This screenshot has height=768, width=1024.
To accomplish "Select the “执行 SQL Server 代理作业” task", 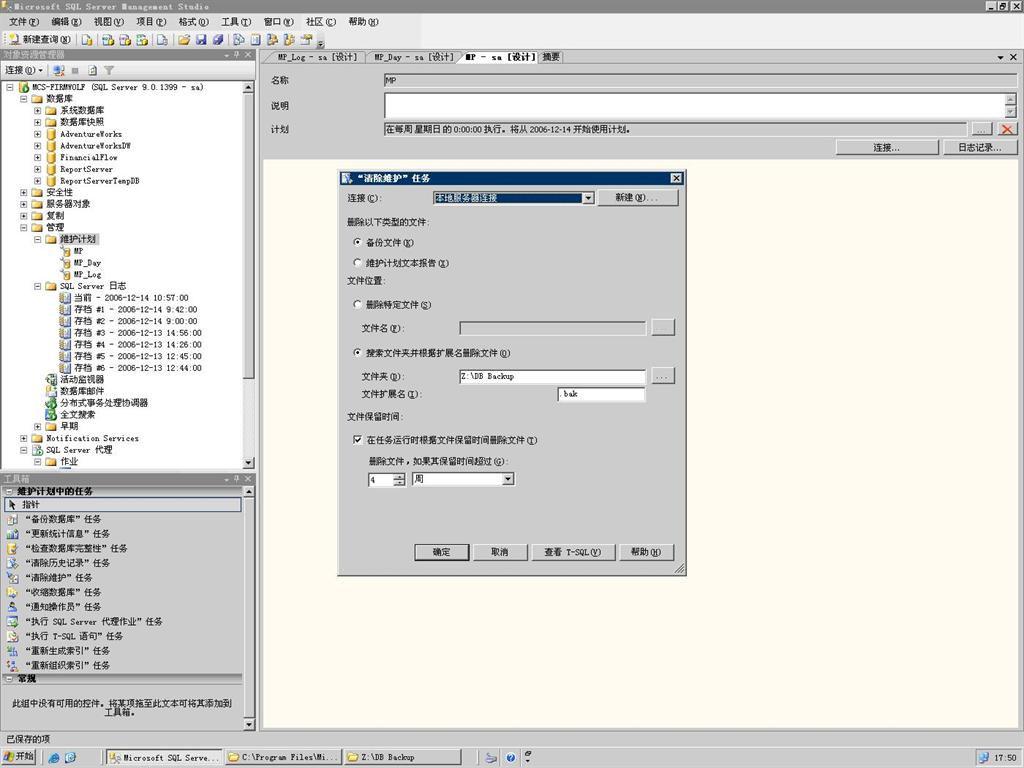I will 93,622.
